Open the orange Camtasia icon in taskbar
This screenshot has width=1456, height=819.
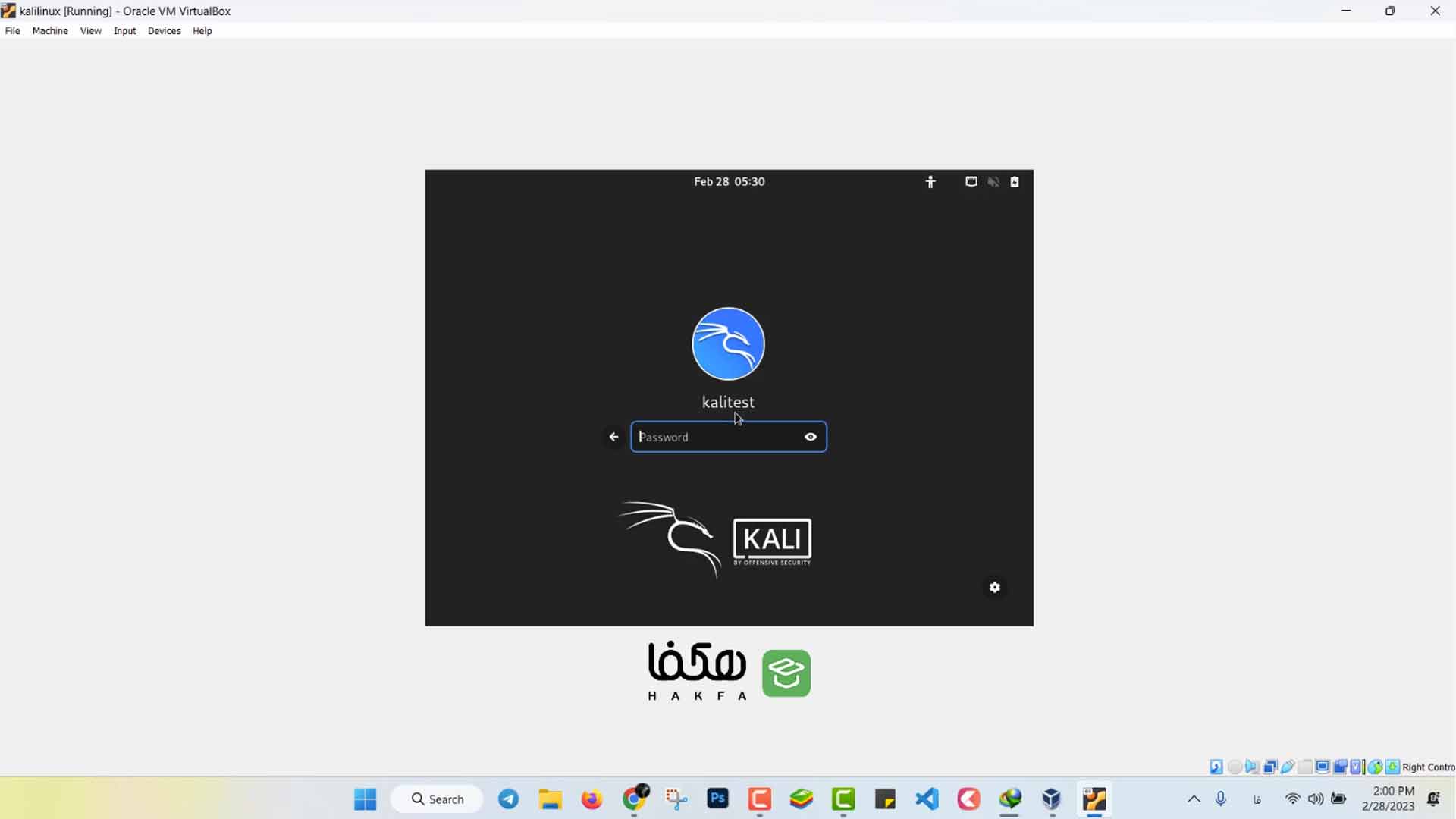click(759, 799)
